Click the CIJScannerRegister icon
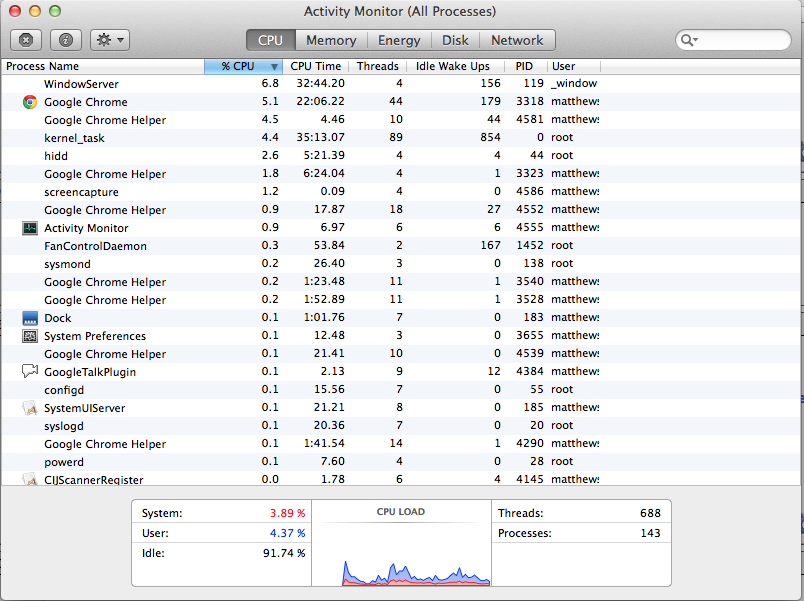This screenshot has width=804, height=601. [x=30, y=479]
